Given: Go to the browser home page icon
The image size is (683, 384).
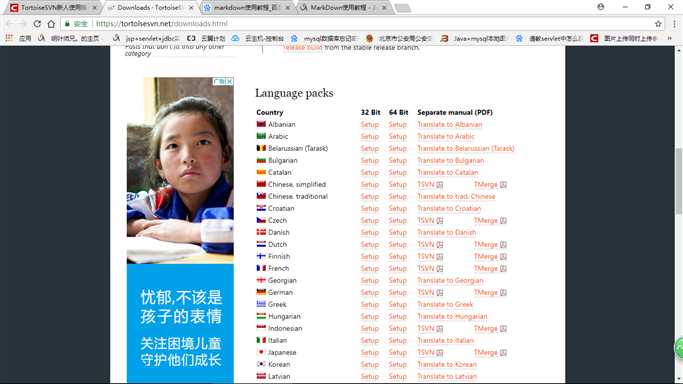Looking at the screenshot, I should point(51,24).
